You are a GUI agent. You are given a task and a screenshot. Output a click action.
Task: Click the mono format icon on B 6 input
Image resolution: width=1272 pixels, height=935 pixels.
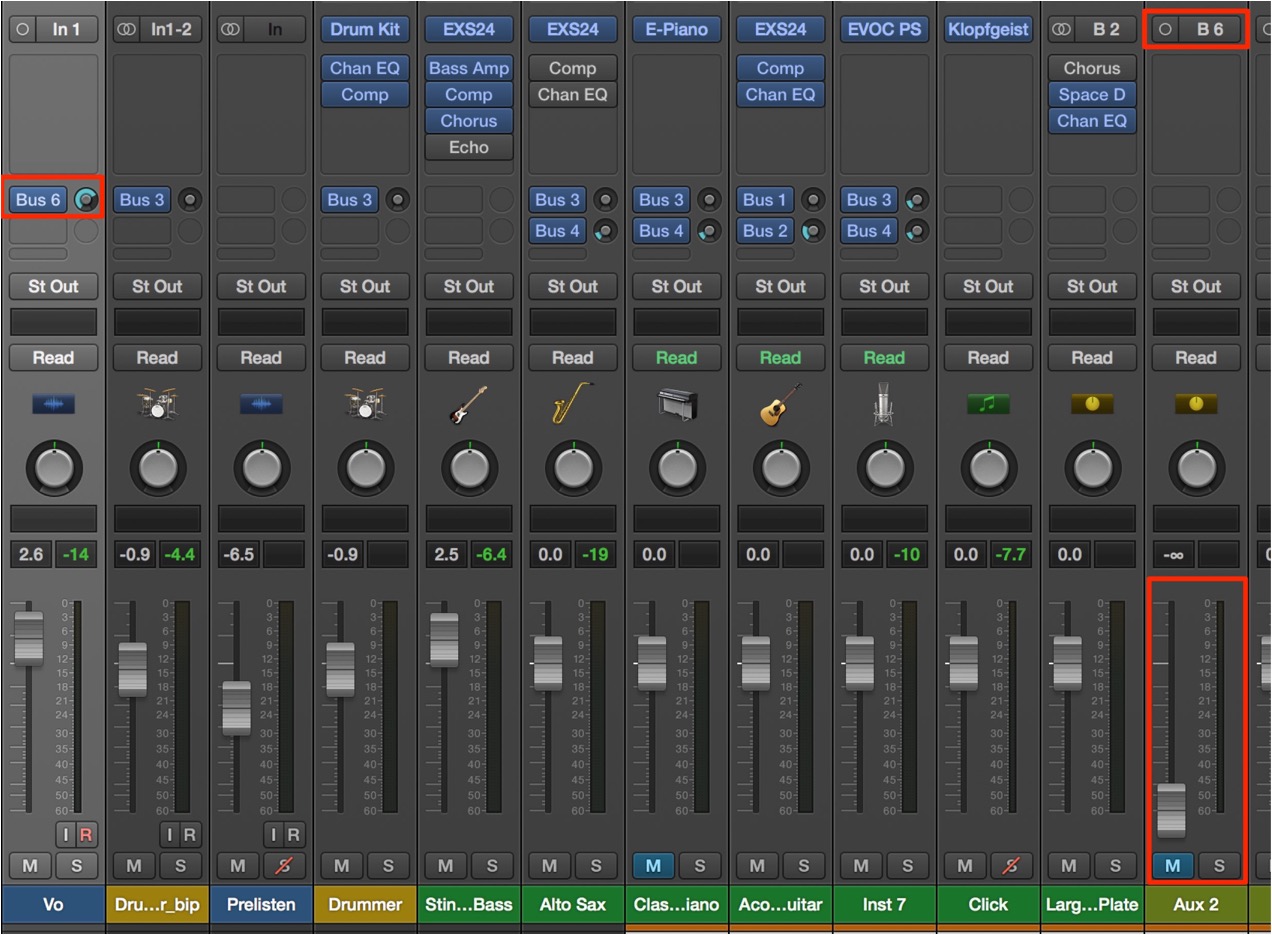[x=1165, y=29]
